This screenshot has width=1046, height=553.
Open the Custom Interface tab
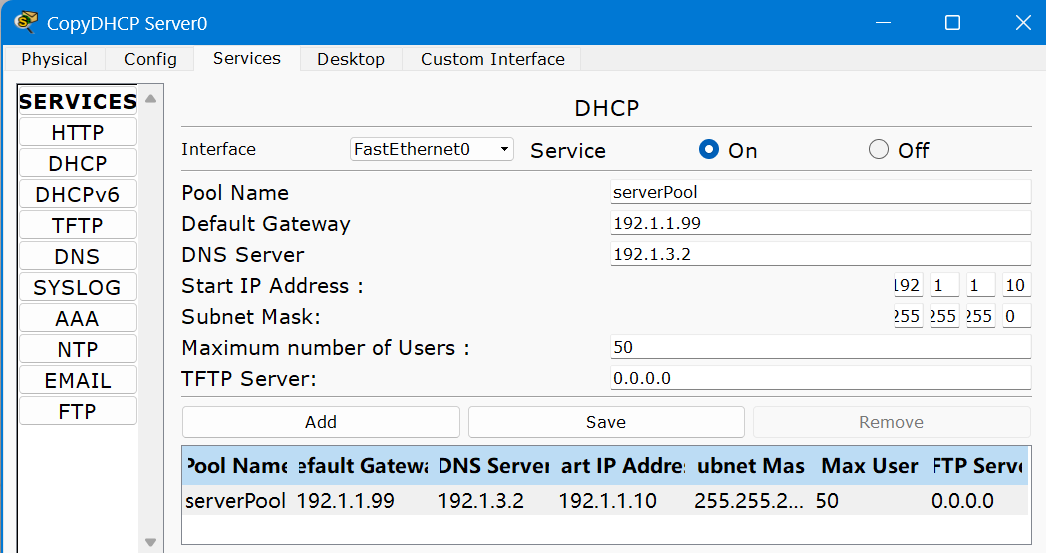[492, 59]
